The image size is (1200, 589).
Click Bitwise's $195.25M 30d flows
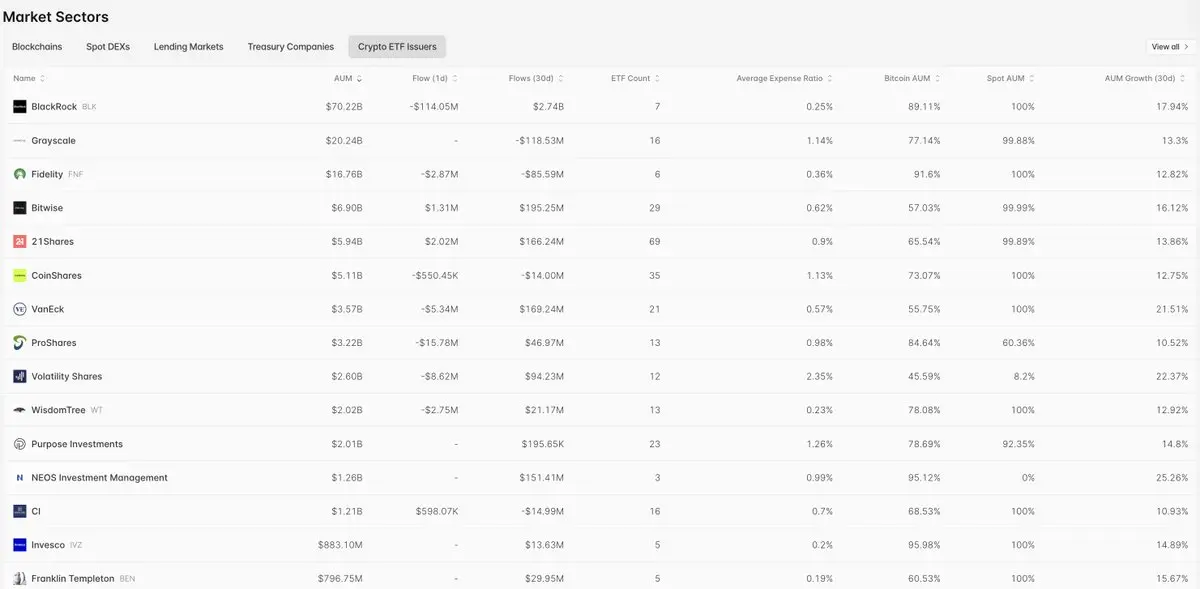(x=542, y=208)
